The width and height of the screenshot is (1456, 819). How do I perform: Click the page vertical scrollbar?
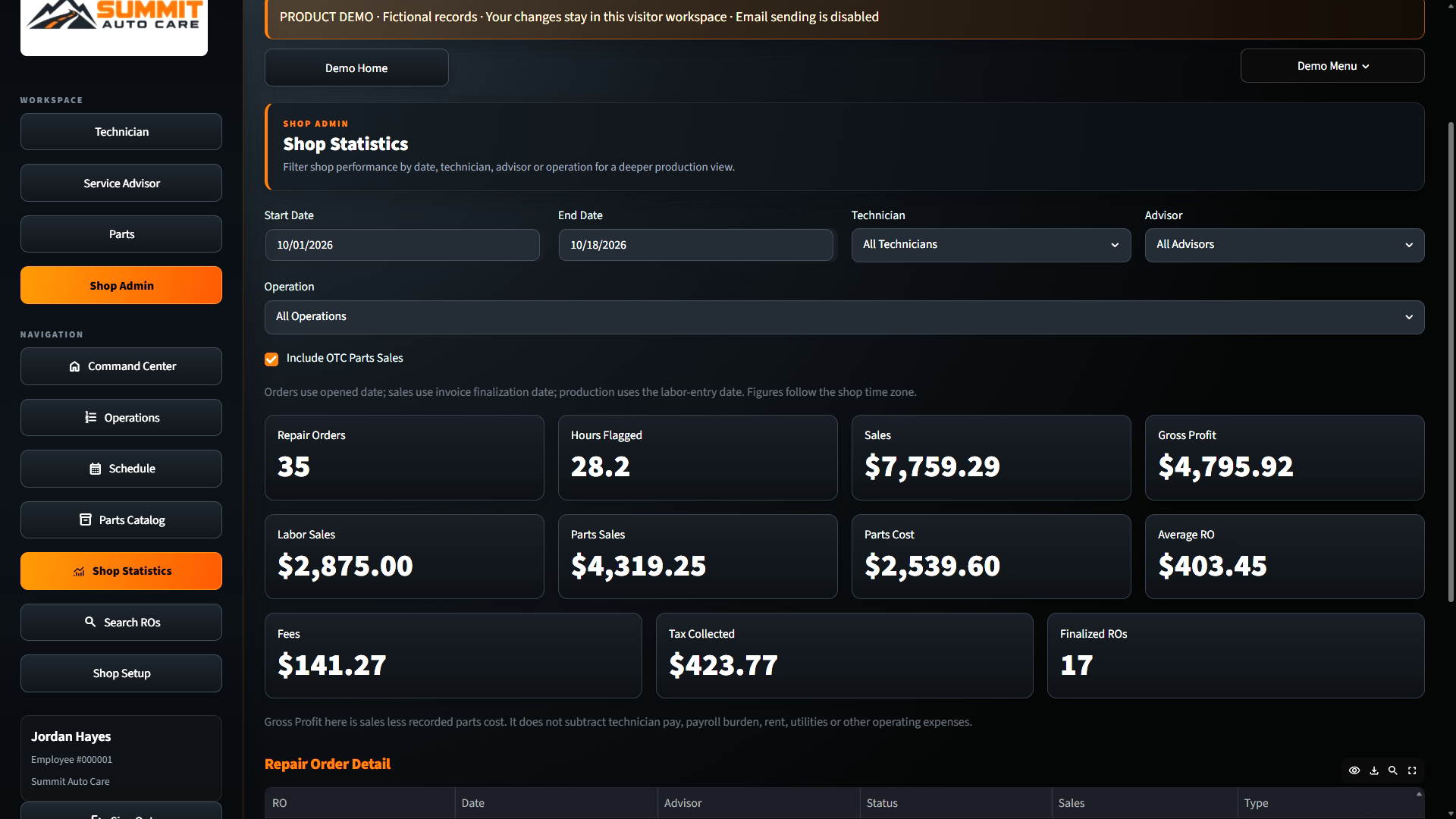[1451, 362]
